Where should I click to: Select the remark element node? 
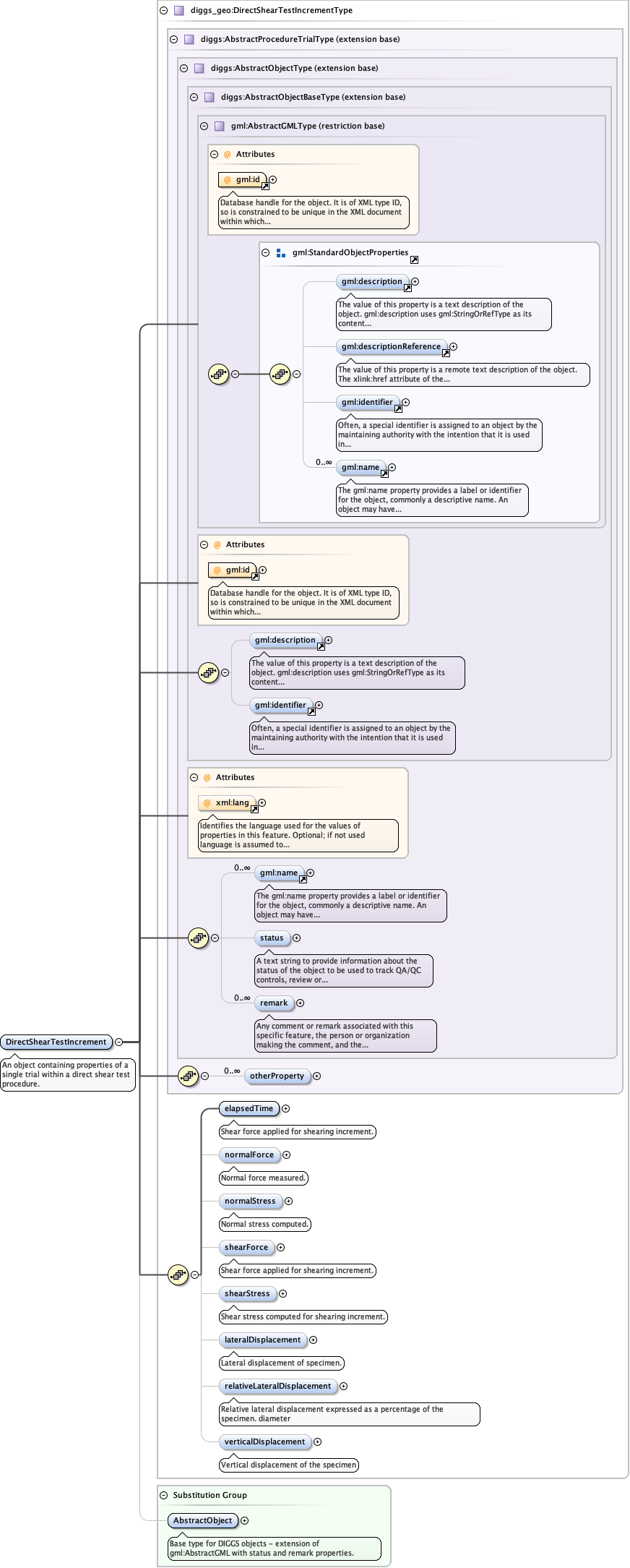(x=273, y=1003)
